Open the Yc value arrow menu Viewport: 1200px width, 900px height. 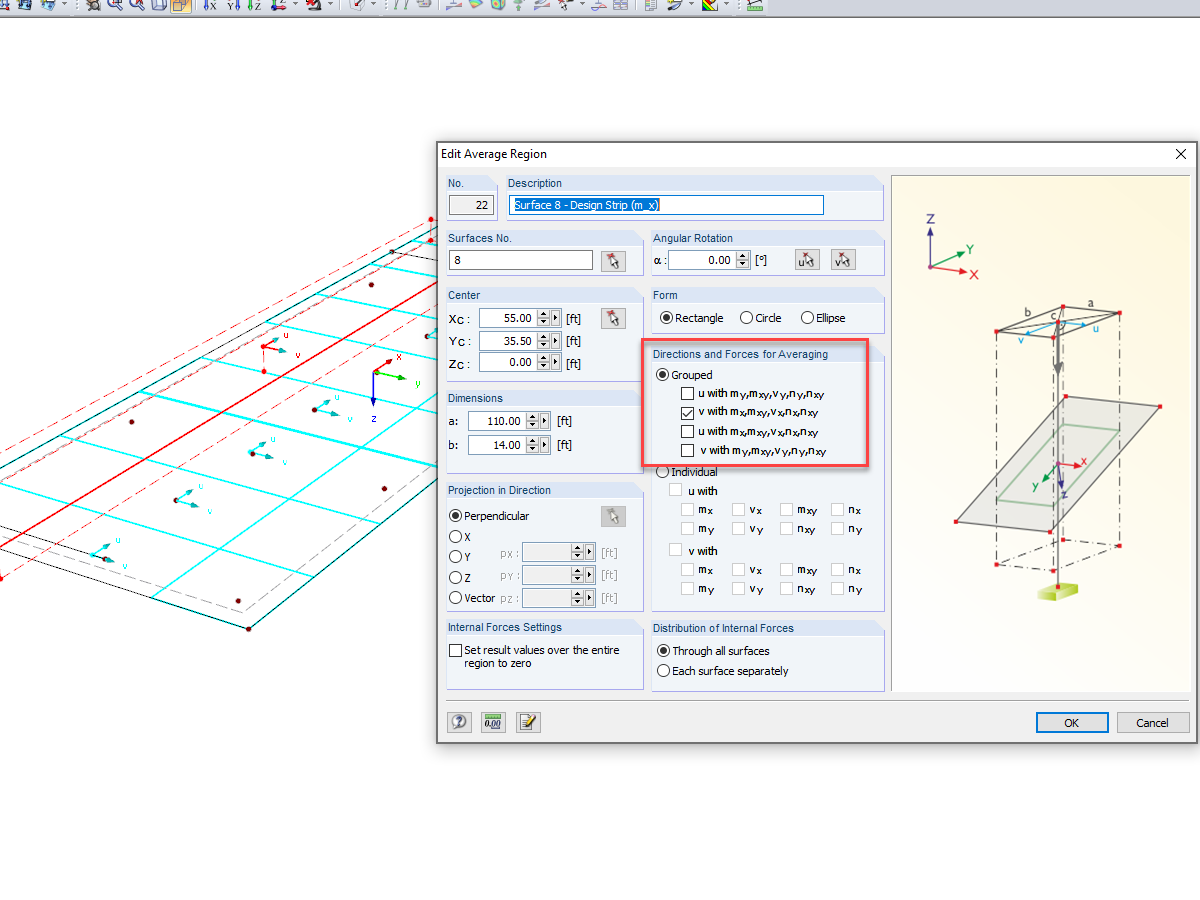(x=556, y=341)
